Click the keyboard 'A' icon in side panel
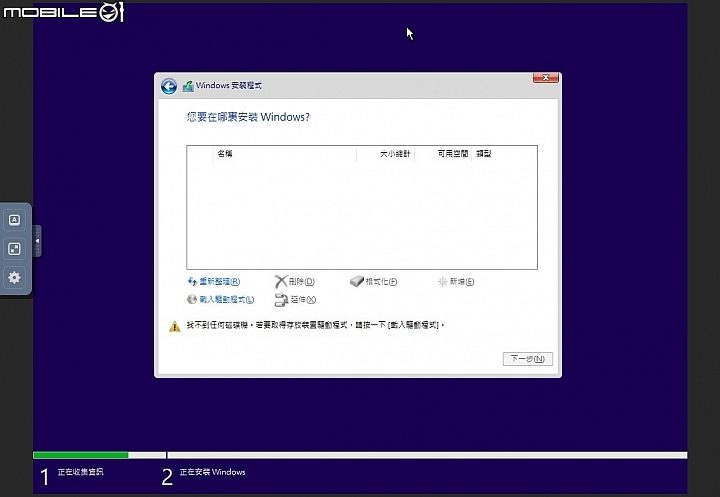 15,220
